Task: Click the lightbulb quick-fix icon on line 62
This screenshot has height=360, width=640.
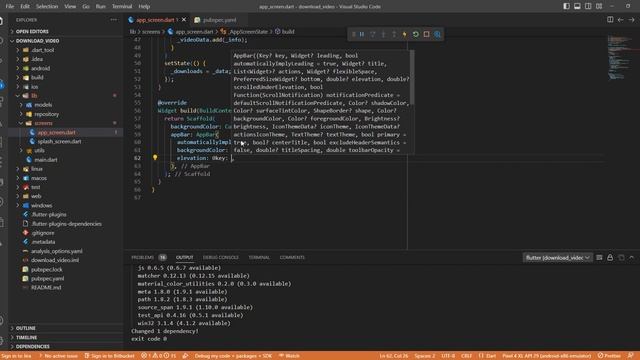Action: point(155,158)
